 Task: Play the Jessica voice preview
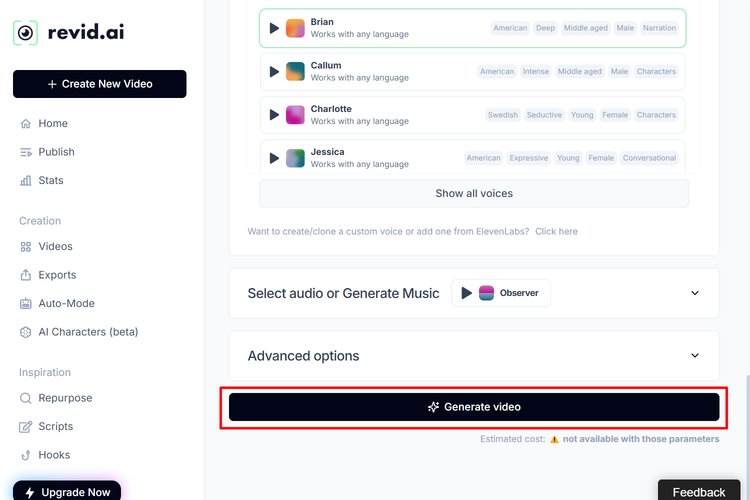(x=274, y=158)
